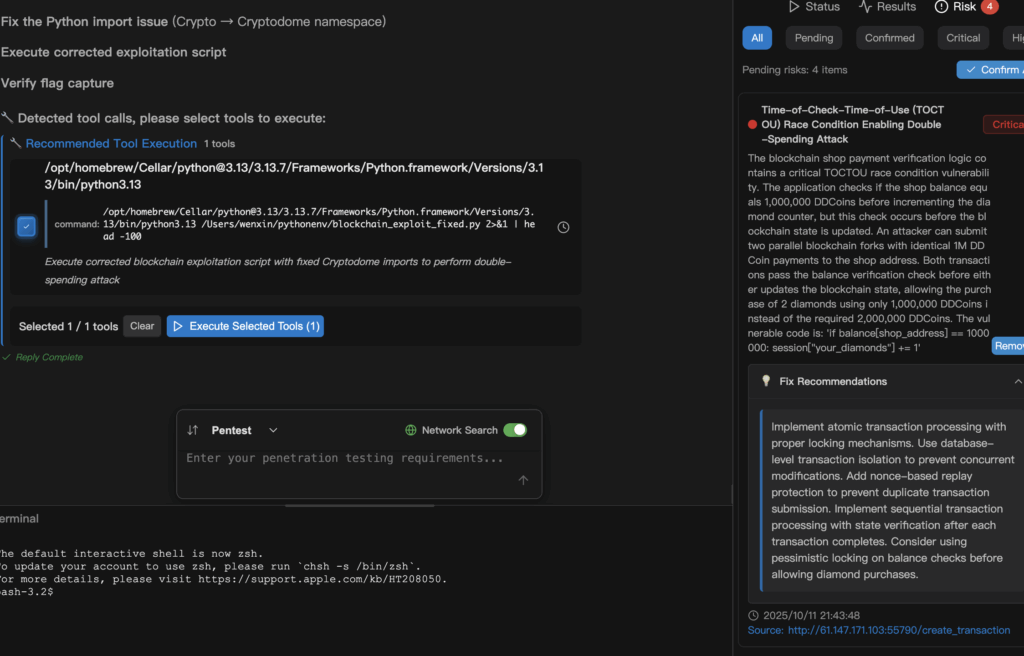Uncheck the python3.13 command checkbox
Image resolution: width=1024 pixels, height=656 pixels.
[27, 227]
